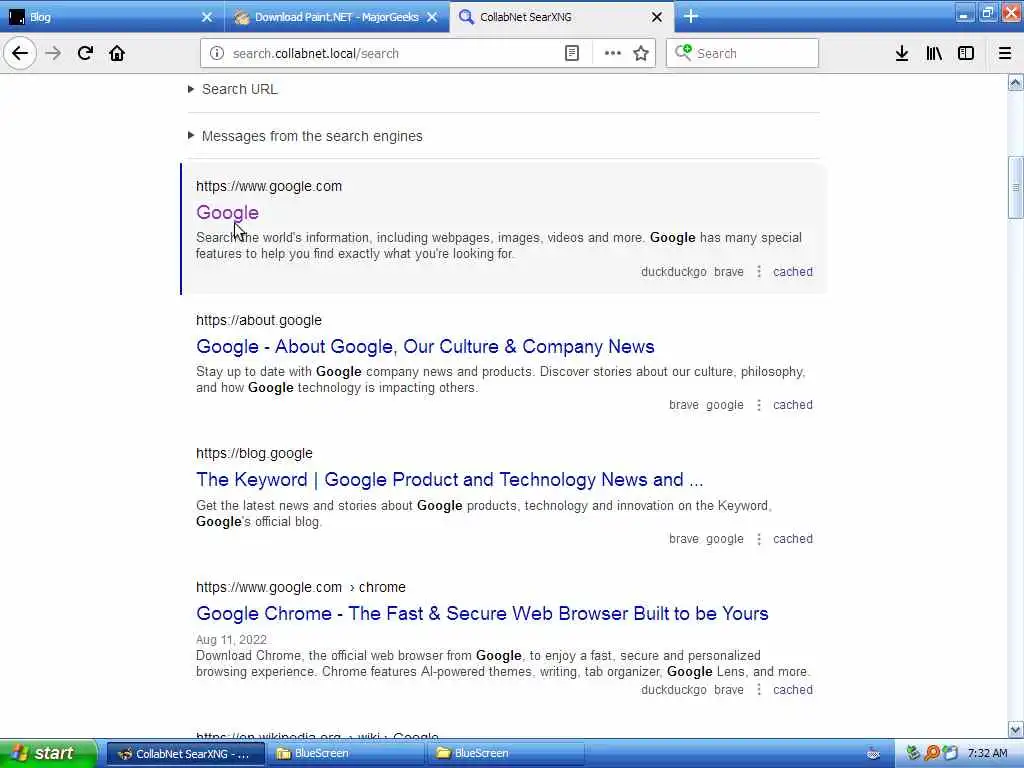The height and width of the screenshot is (768, 1024).
Task: Open more options dots for Google Chrome result
Action: coord(759,690)
